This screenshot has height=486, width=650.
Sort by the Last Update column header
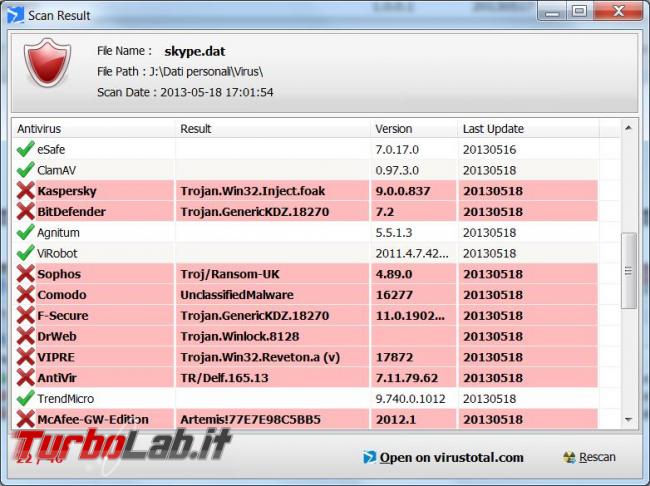(x=529, y=129)
